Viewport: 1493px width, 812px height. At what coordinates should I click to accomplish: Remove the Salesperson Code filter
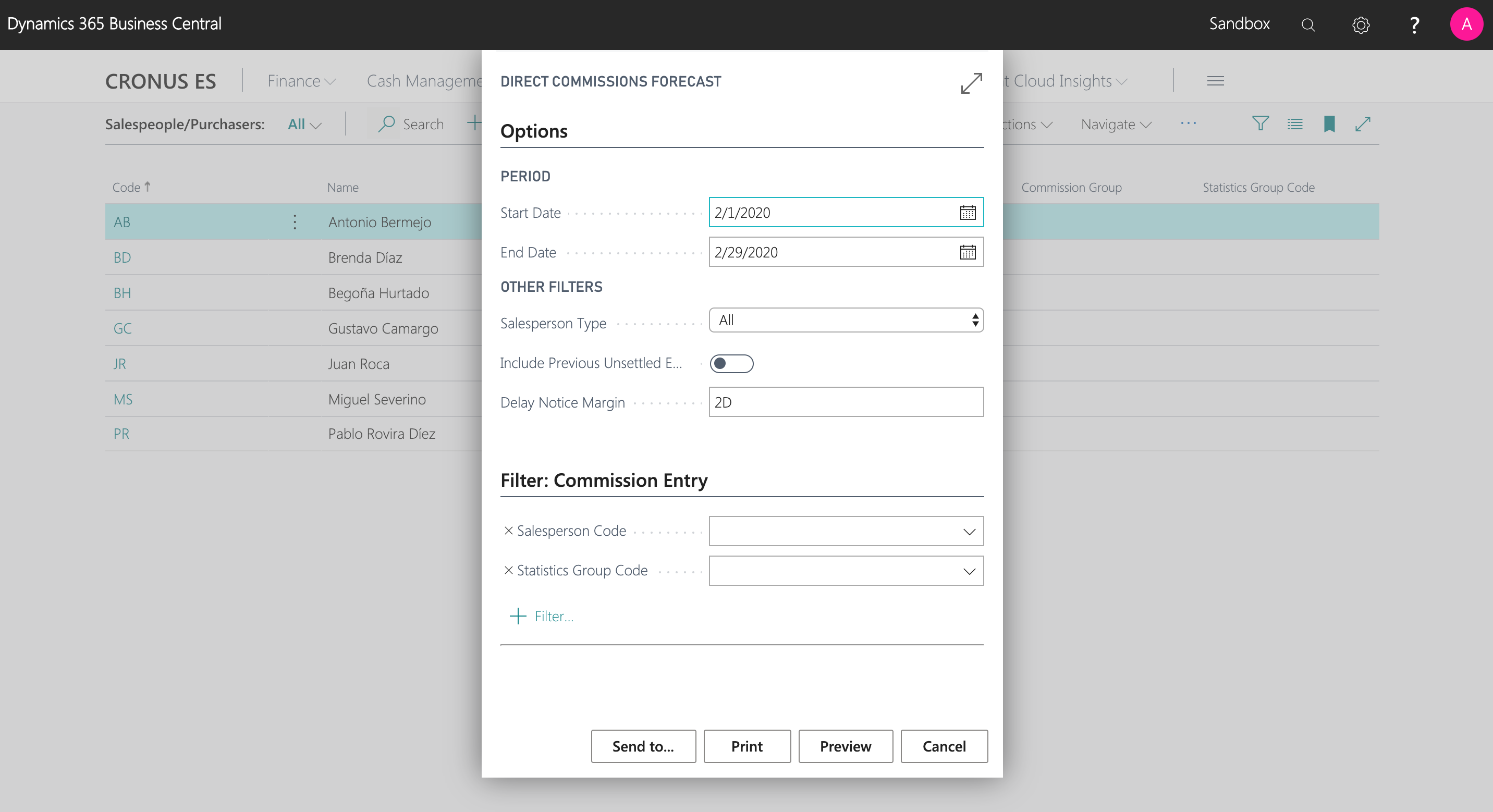coord(508,531)
